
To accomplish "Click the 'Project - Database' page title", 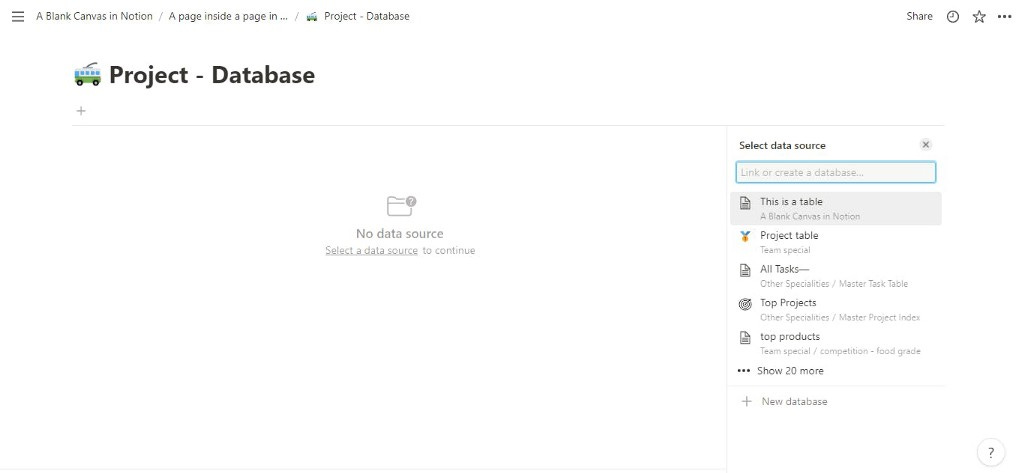I will pos(212,74).
